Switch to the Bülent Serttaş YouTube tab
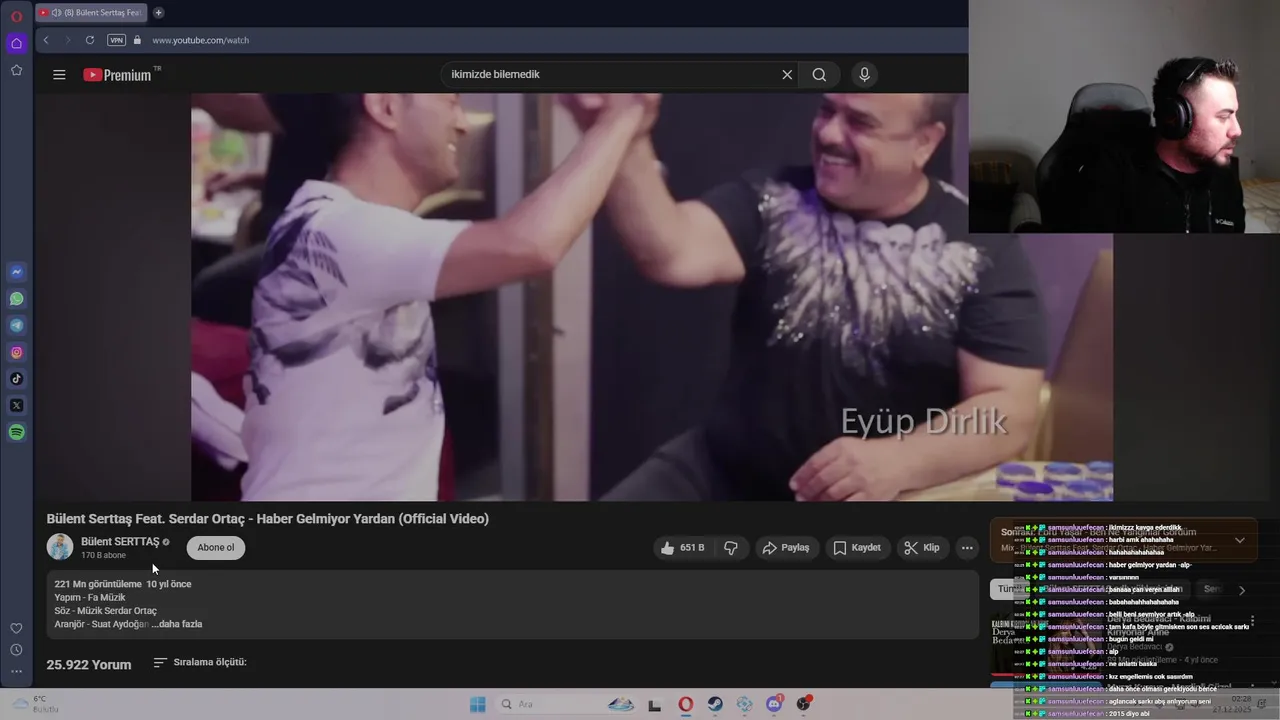1280x720 pixels. point(91,13)
